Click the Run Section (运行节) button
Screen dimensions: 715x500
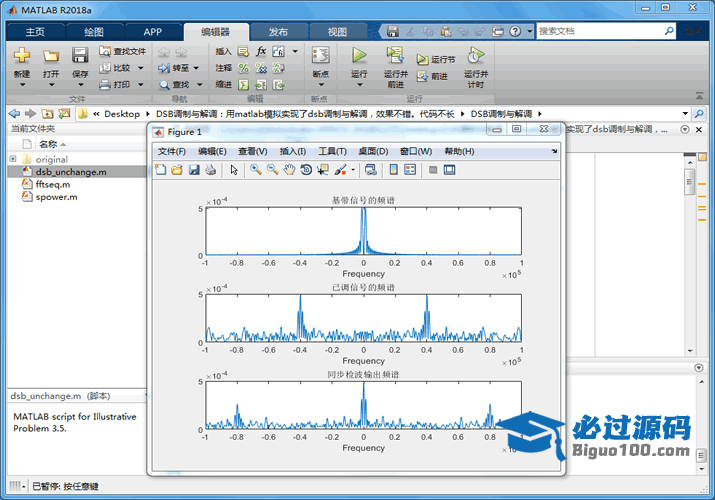coord(436,59)
